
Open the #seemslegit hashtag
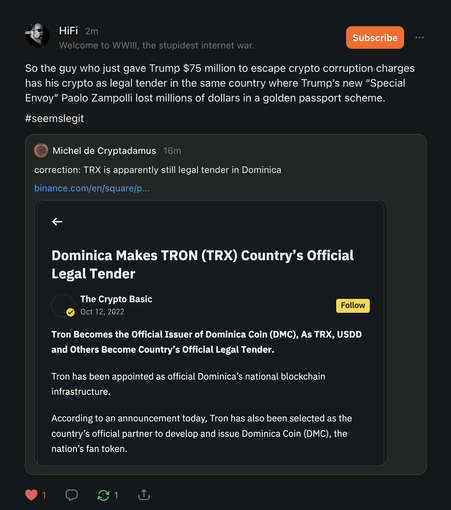pos(54,118)
